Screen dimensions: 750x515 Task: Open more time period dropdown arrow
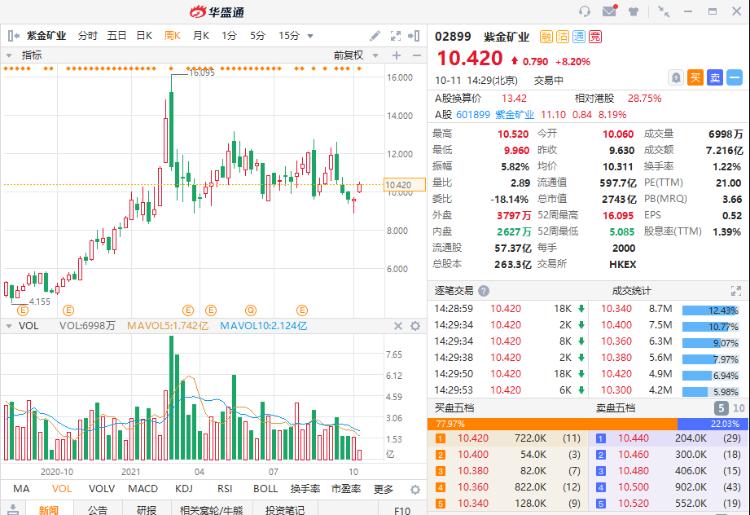(310, 36)
